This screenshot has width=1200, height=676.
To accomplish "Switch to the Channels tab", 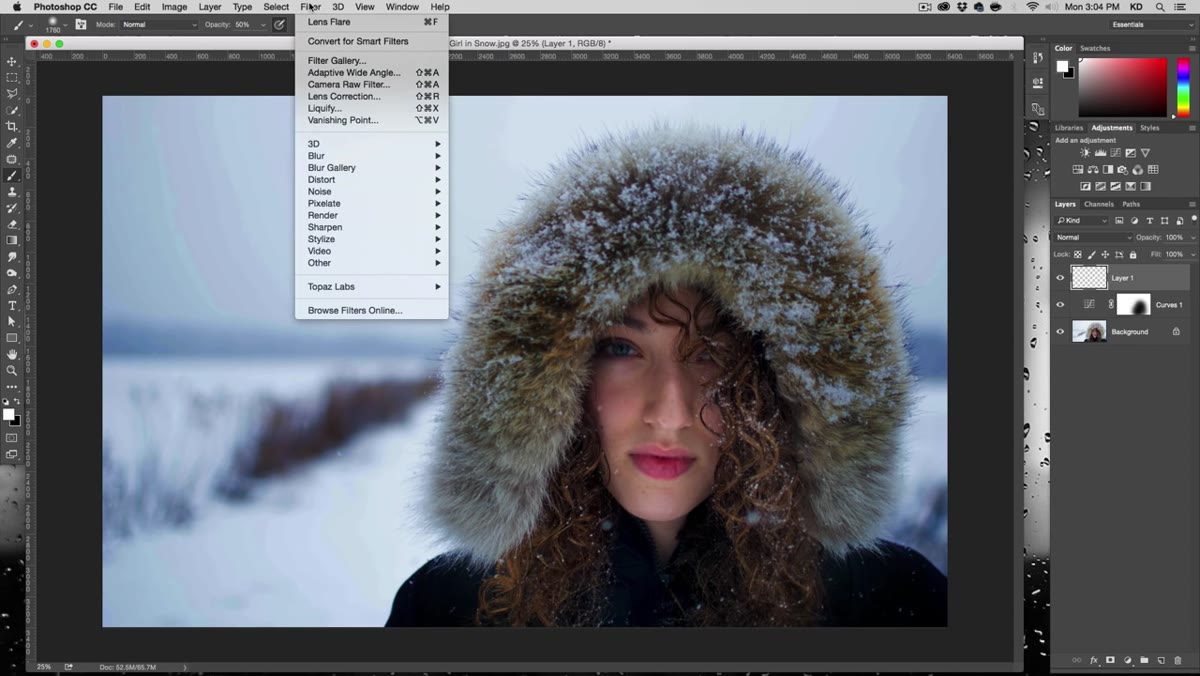I will pyautogui.click(x=1099, y=204).
